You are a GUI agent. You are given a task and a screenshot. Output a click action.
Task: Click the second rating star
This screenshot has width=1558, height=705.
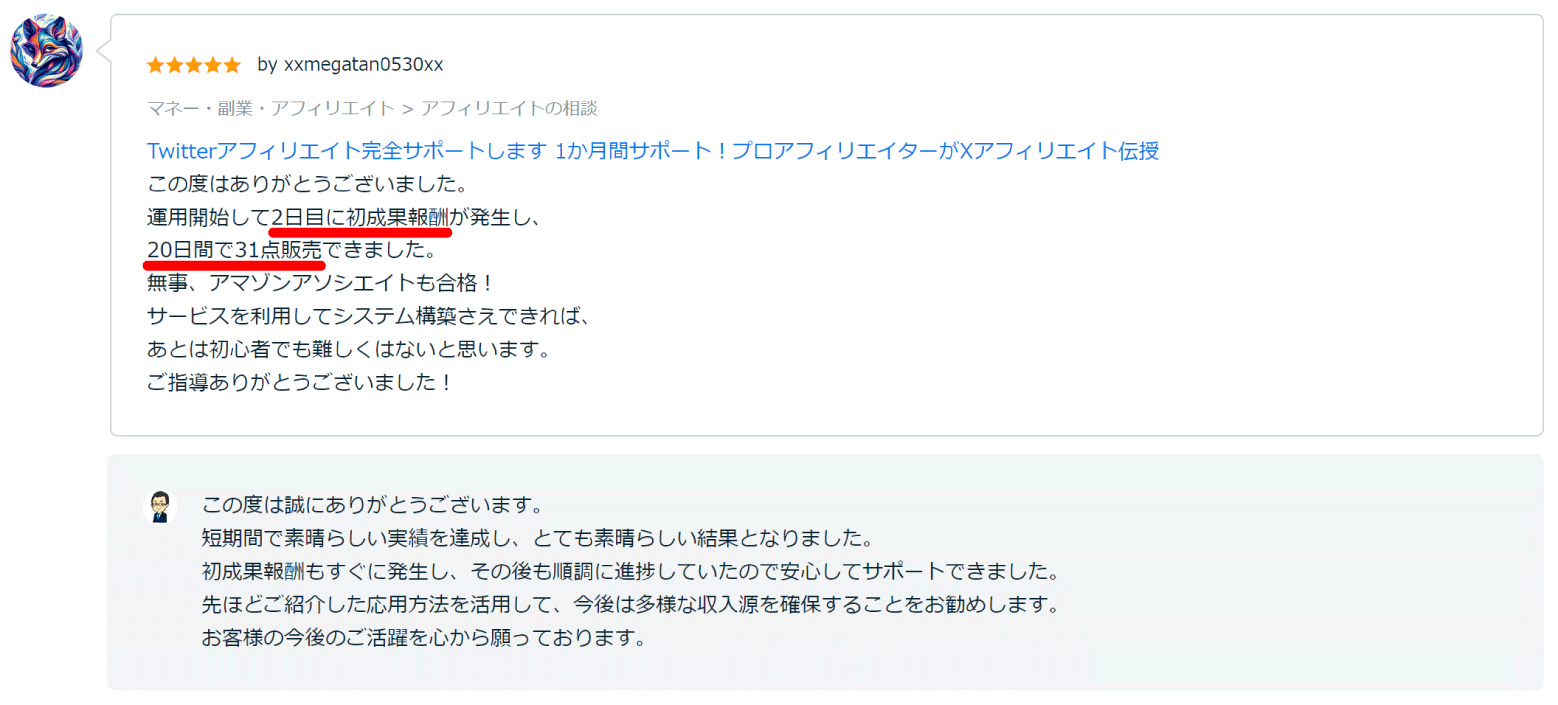tap(174, 65)
